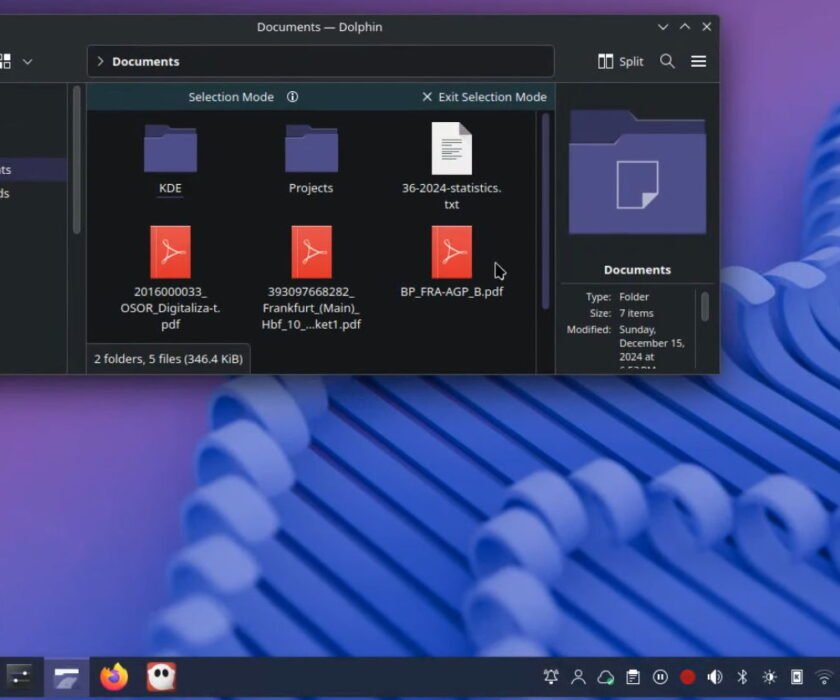Select the 36-2024-statistics.txt file icon
Viewport: 840px width, 700px height.
[452, 148]
